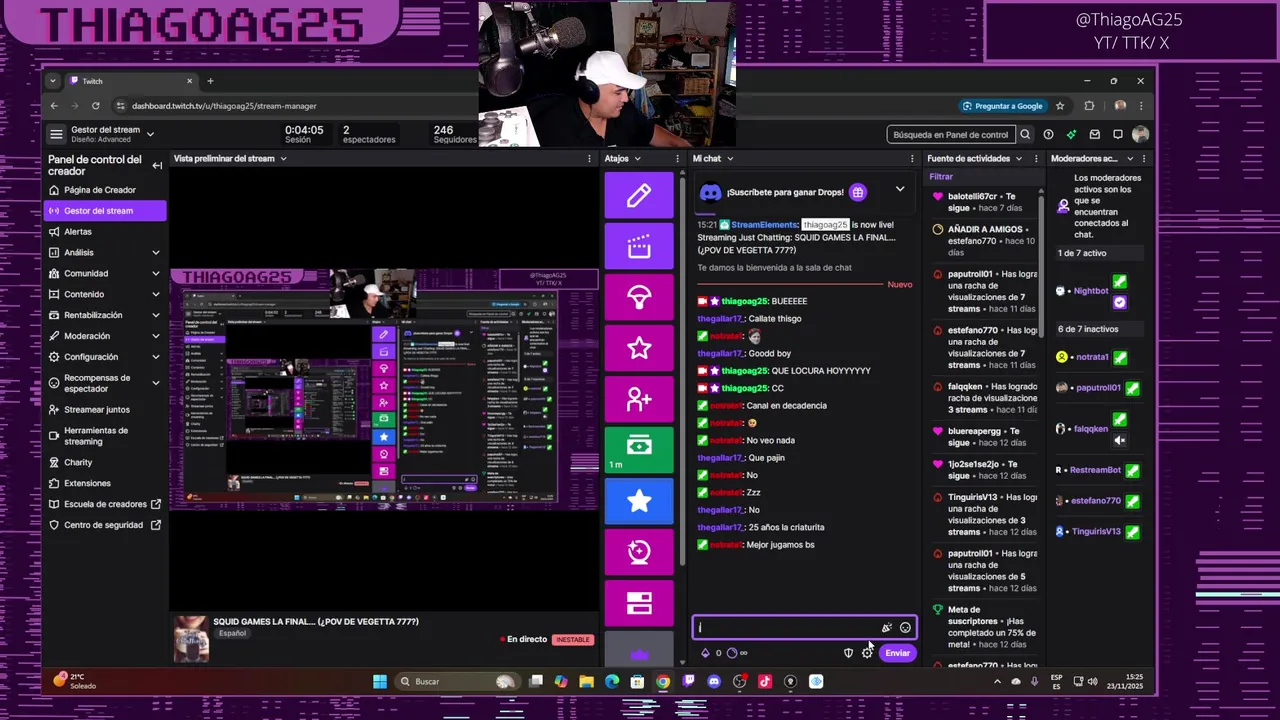
Task: Click the green sparkle icon in dashboard header
Action: (1071, 134)
